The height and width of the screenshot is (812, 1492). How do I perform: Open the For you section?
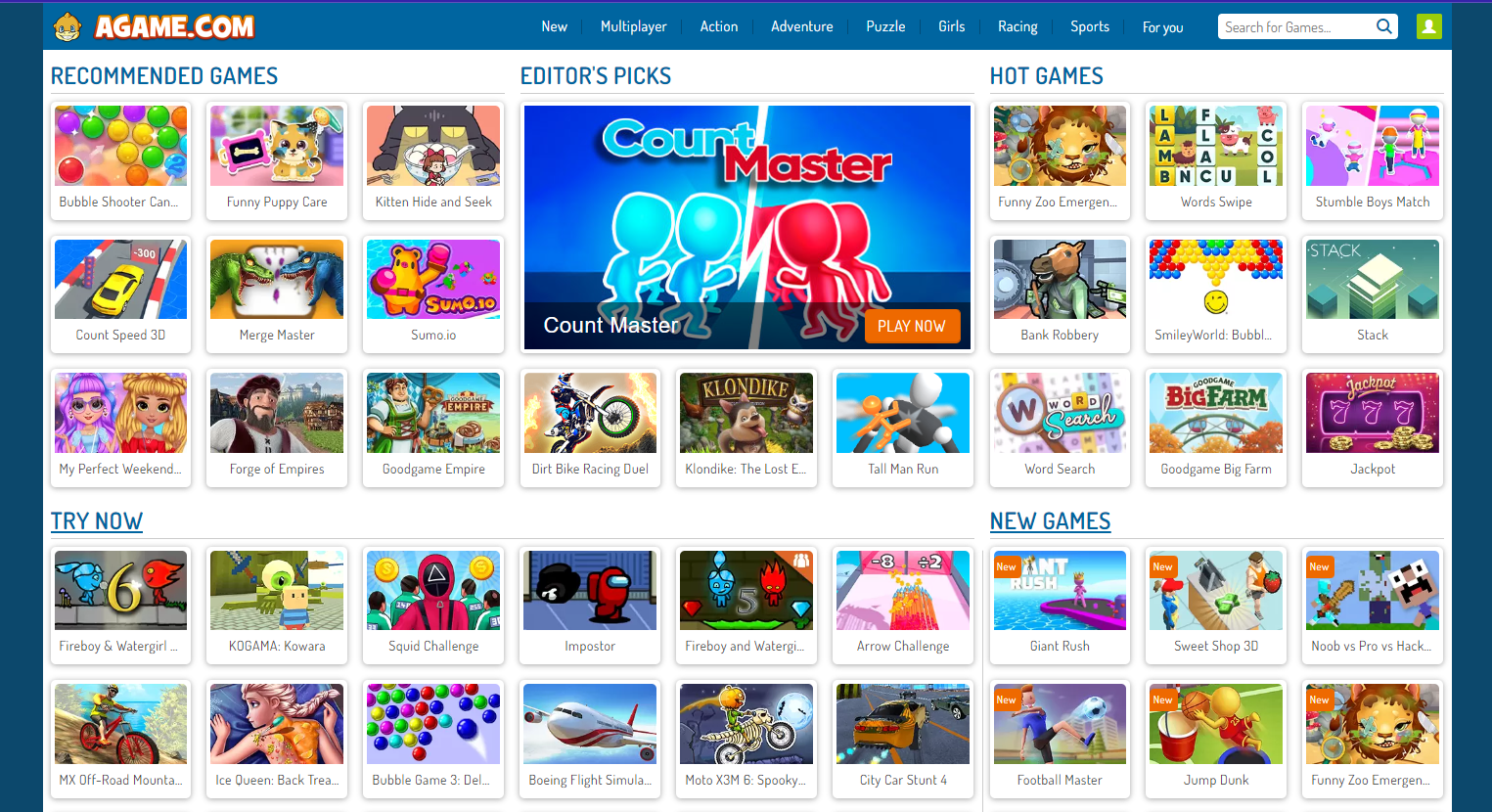1162,27
